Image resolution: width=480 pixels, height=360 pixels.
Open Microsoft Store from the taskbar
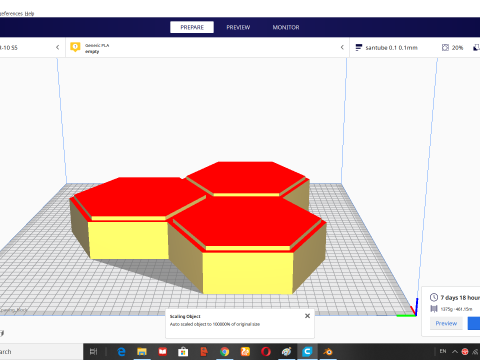pos(183,352)
